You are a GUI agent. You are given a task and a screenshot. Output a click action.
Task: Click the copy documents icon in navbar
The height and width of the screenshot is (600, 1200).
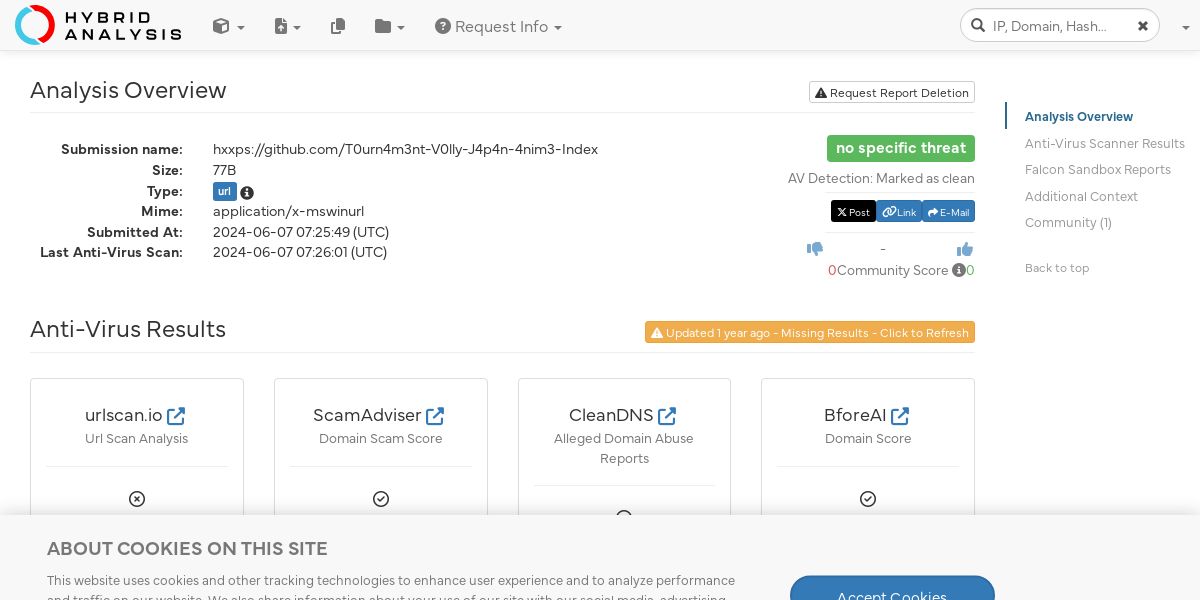coord(338,27)
